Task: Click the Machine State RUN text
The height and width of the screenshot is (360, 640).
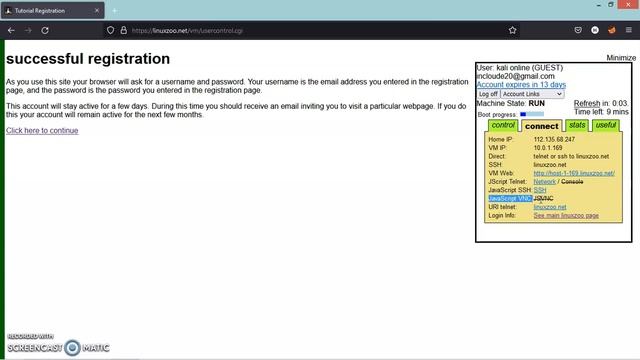Action: coord(511,103)
